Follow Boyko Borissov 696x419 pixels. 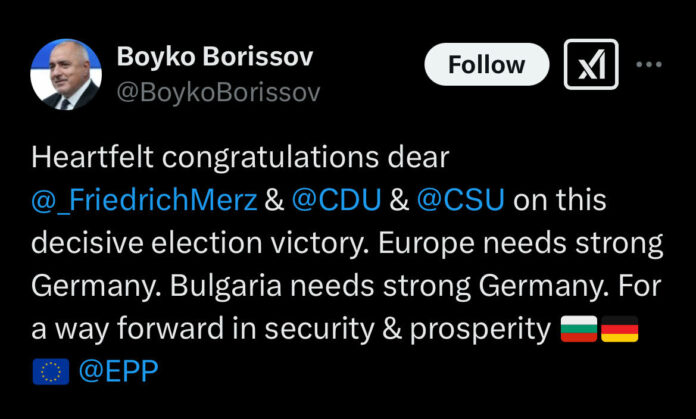(x=486, y=65)
